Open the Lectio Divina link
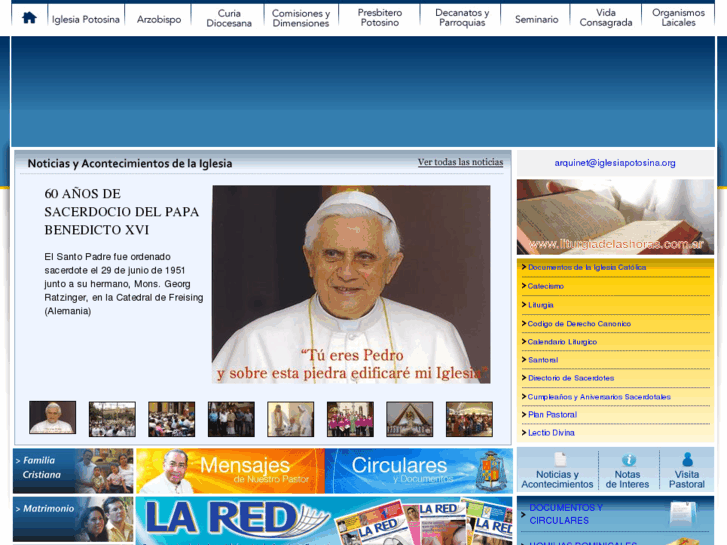Screen dimensions: 727x545 pos(551,433)
